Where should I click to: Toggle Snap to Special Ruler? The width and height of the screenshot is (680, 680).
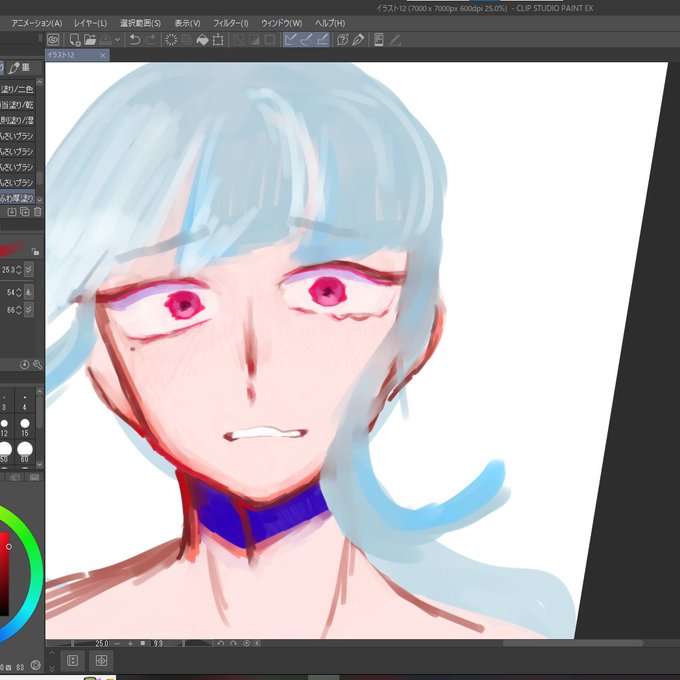(x=306, y=40)
